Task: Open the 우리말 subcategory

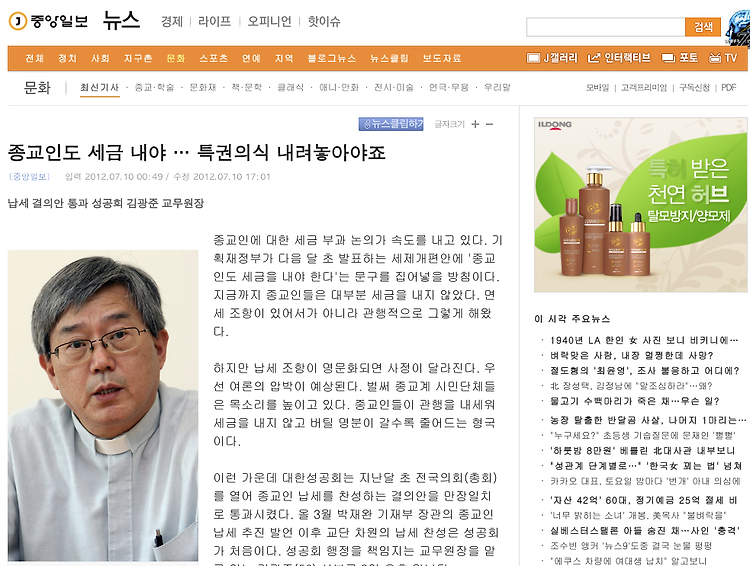Action: (x=497, y=88)
